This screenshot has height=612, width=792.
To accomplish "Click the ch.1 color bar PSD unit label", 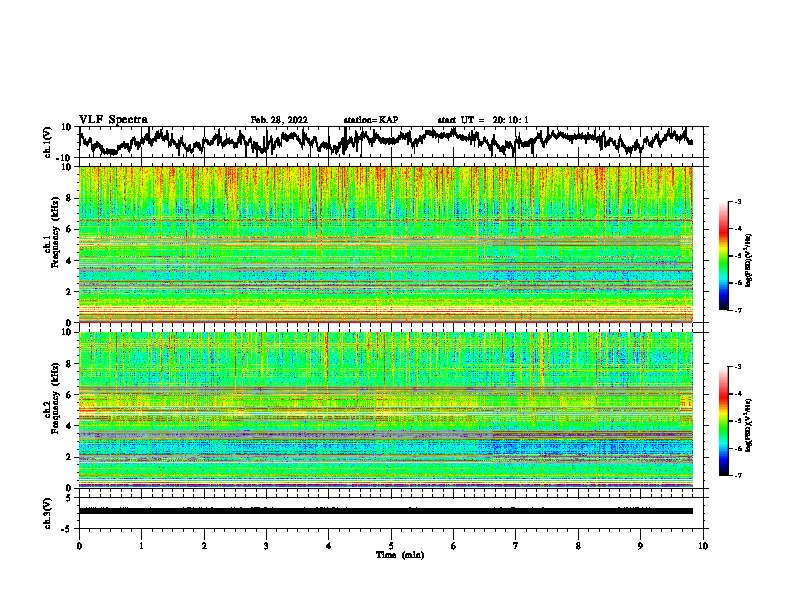I will click(x=748, y=261).
